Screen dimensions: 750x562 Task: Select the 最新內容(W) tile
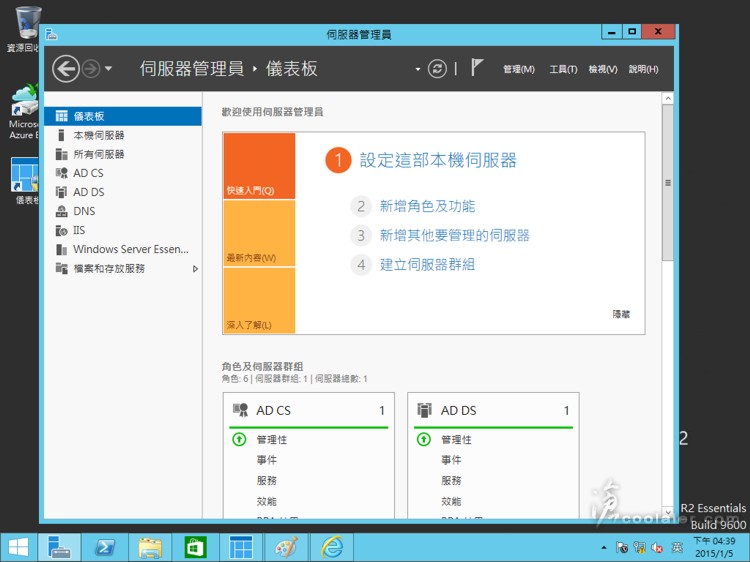click(259, 233)
